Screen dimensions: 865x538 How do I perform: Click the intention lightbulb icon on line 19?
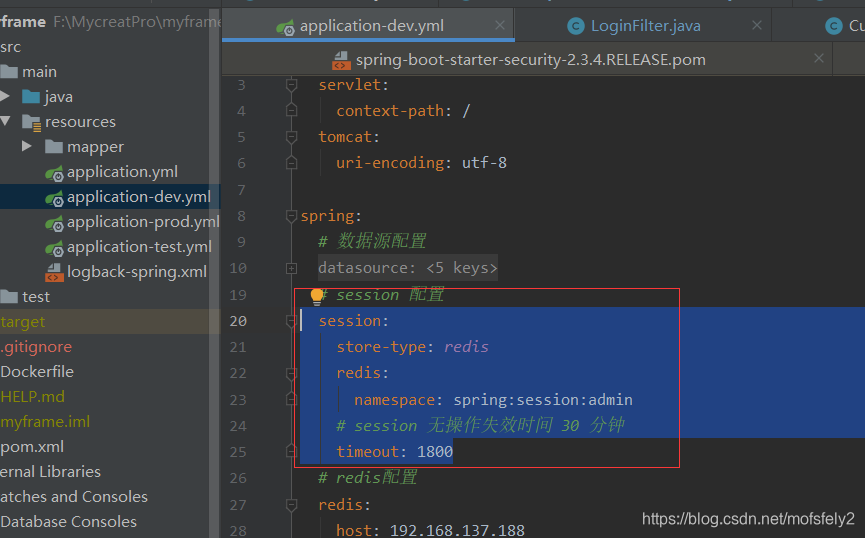[x=317, y=297]
